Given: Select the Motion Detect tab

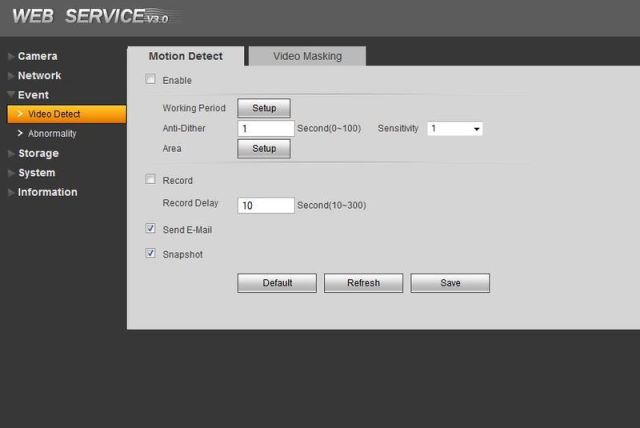Looking at the screenshot, I should tap(185, 56).
